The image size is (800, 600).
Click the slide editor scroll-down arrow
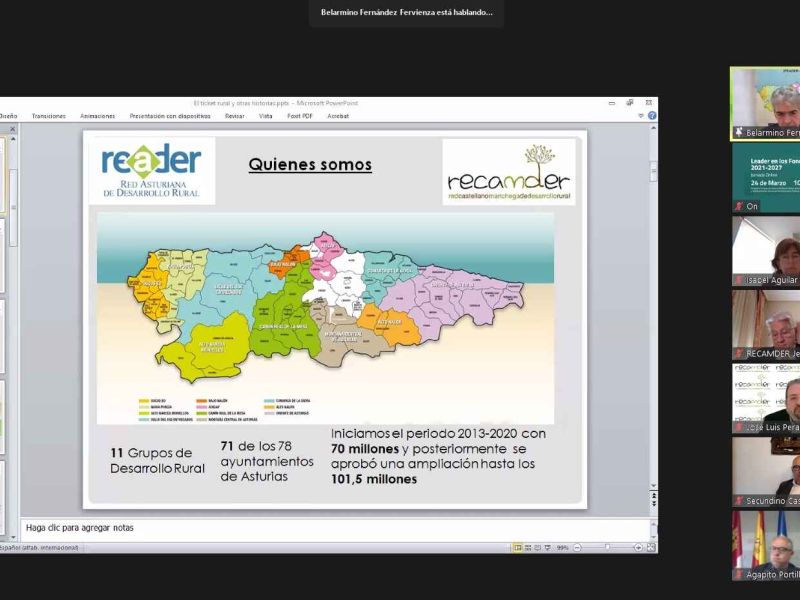[653, 486]
